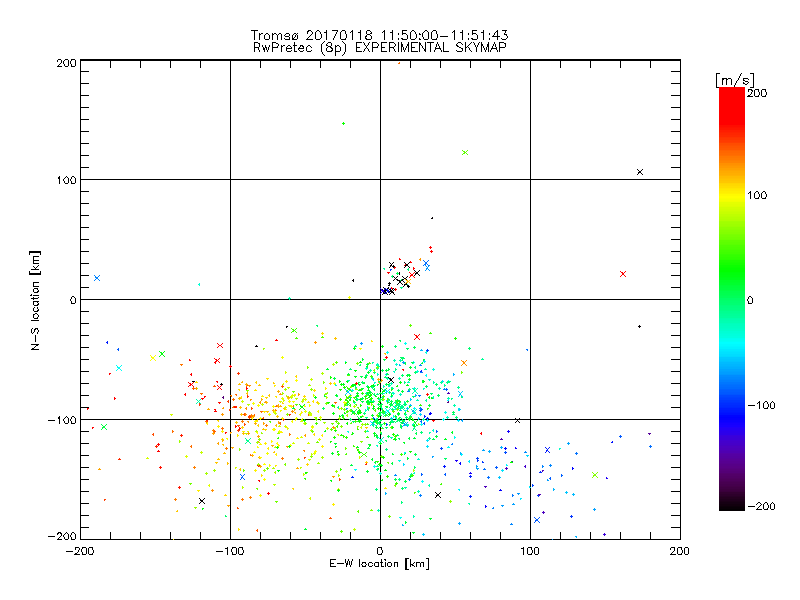Viewport: 800px width, 600px height.
Task: Click the velocity color bar gradient
Action: point(732,299)
